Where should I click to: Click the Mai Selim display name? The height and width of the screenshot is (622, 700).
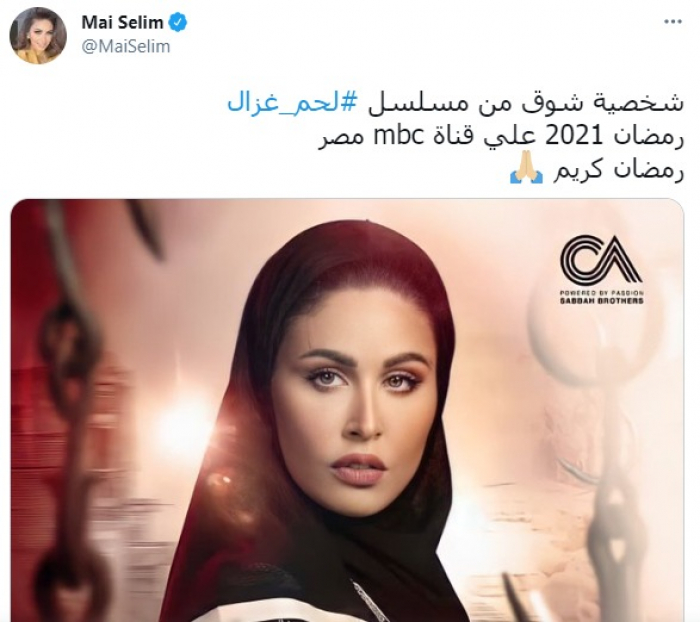tap(122, 22)
